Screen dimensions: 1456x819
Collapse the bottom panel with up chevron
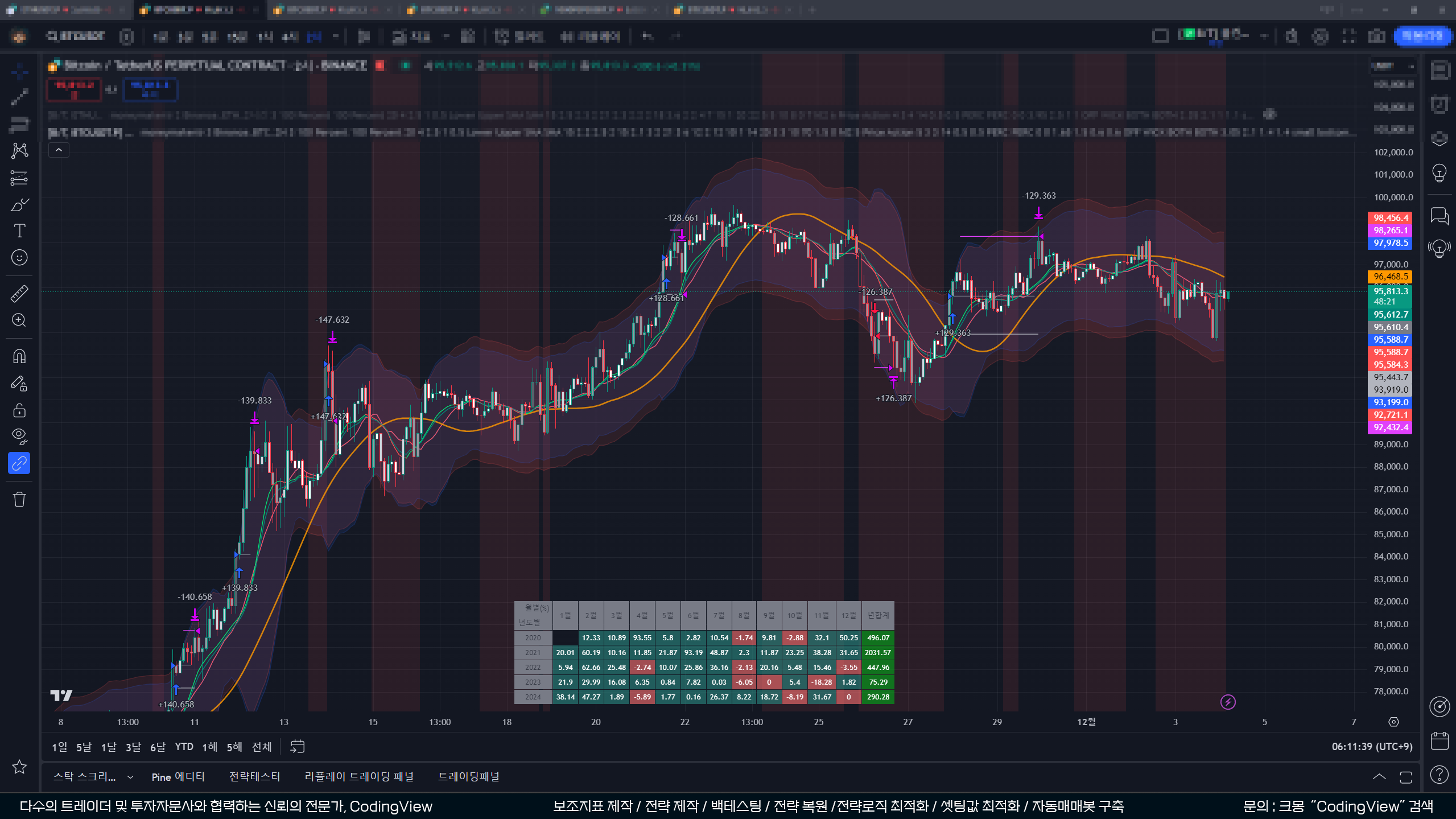tap(1379, 777)
